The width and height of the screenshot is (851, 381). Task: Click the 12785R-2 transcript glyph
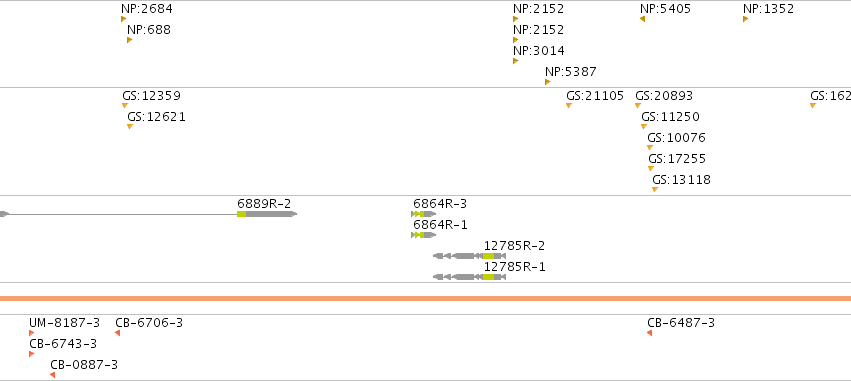[469, 256]
